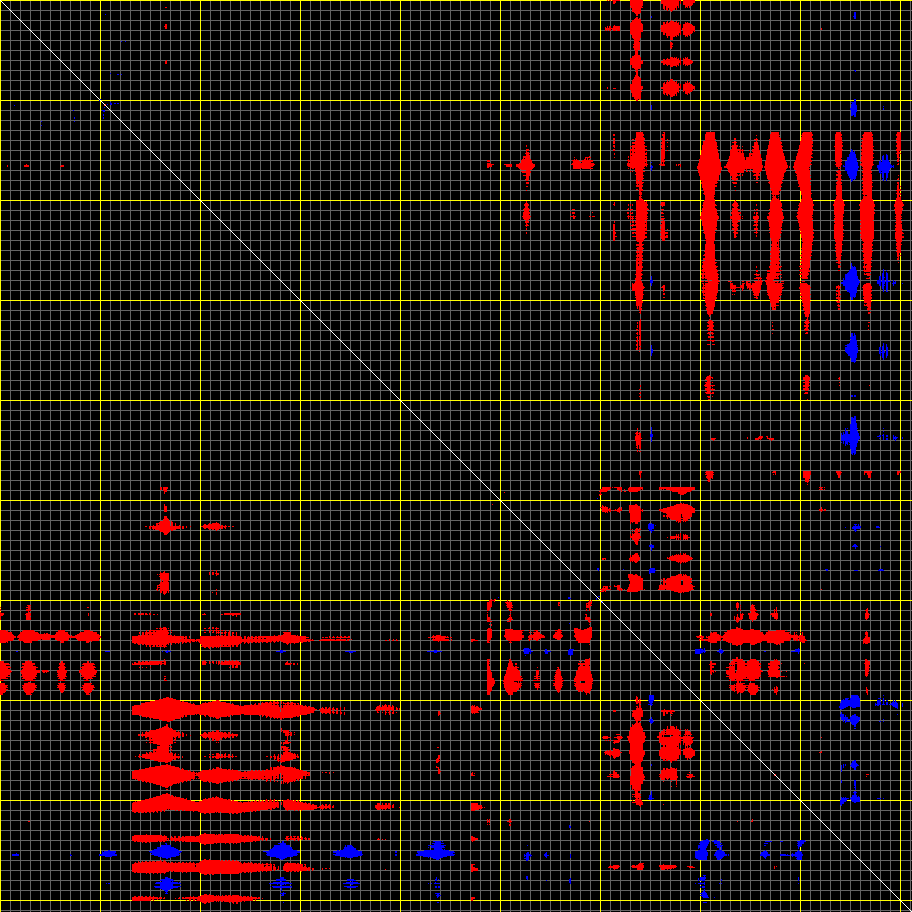Click the blue blob pair below the lower-right diagonal
912x912 pixels.
[x=712, y=850]
